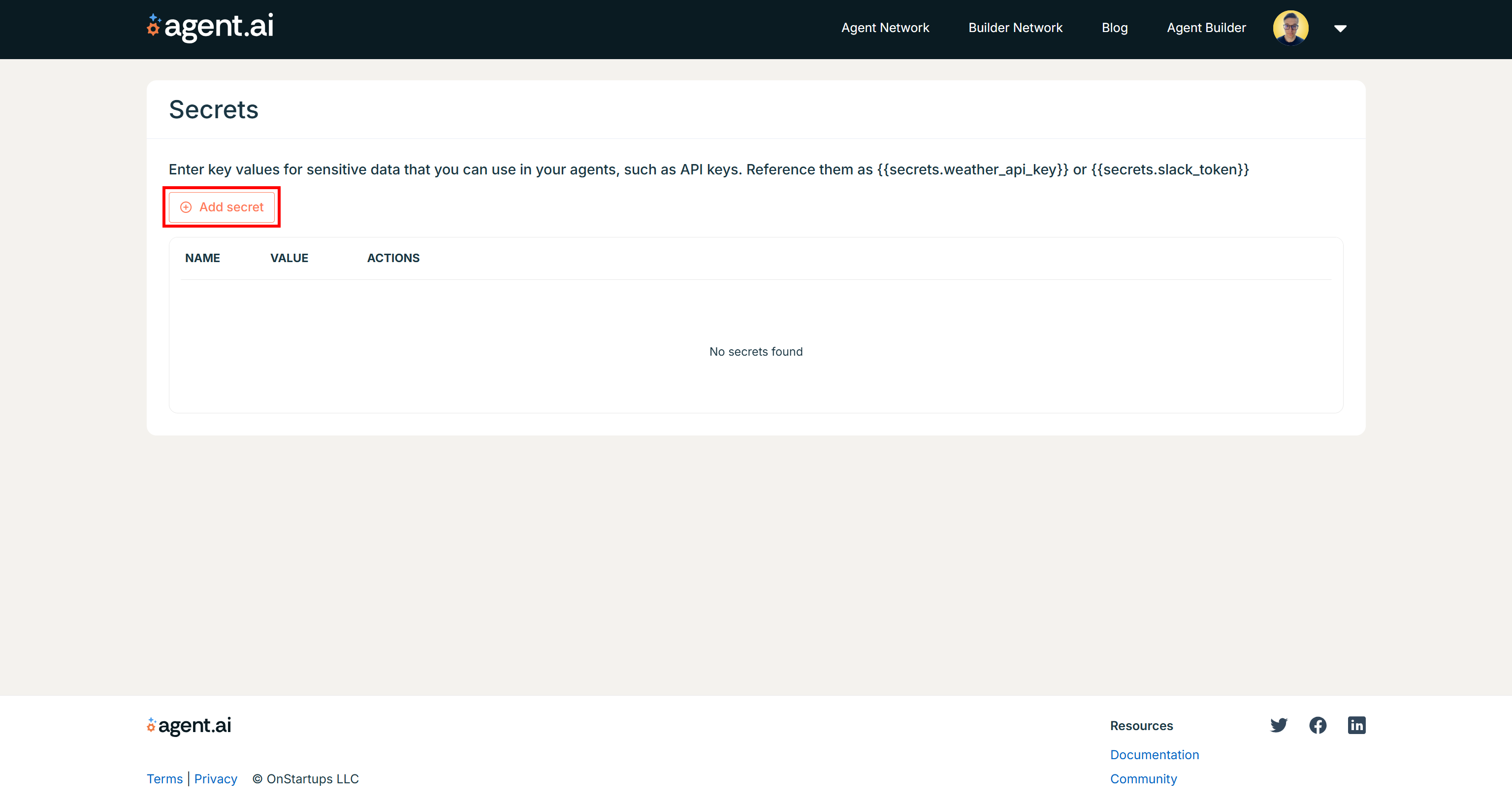Viewport: 1512px width, 803px height.
Task: Open the Terms link
Action: (x=164, y=778)
